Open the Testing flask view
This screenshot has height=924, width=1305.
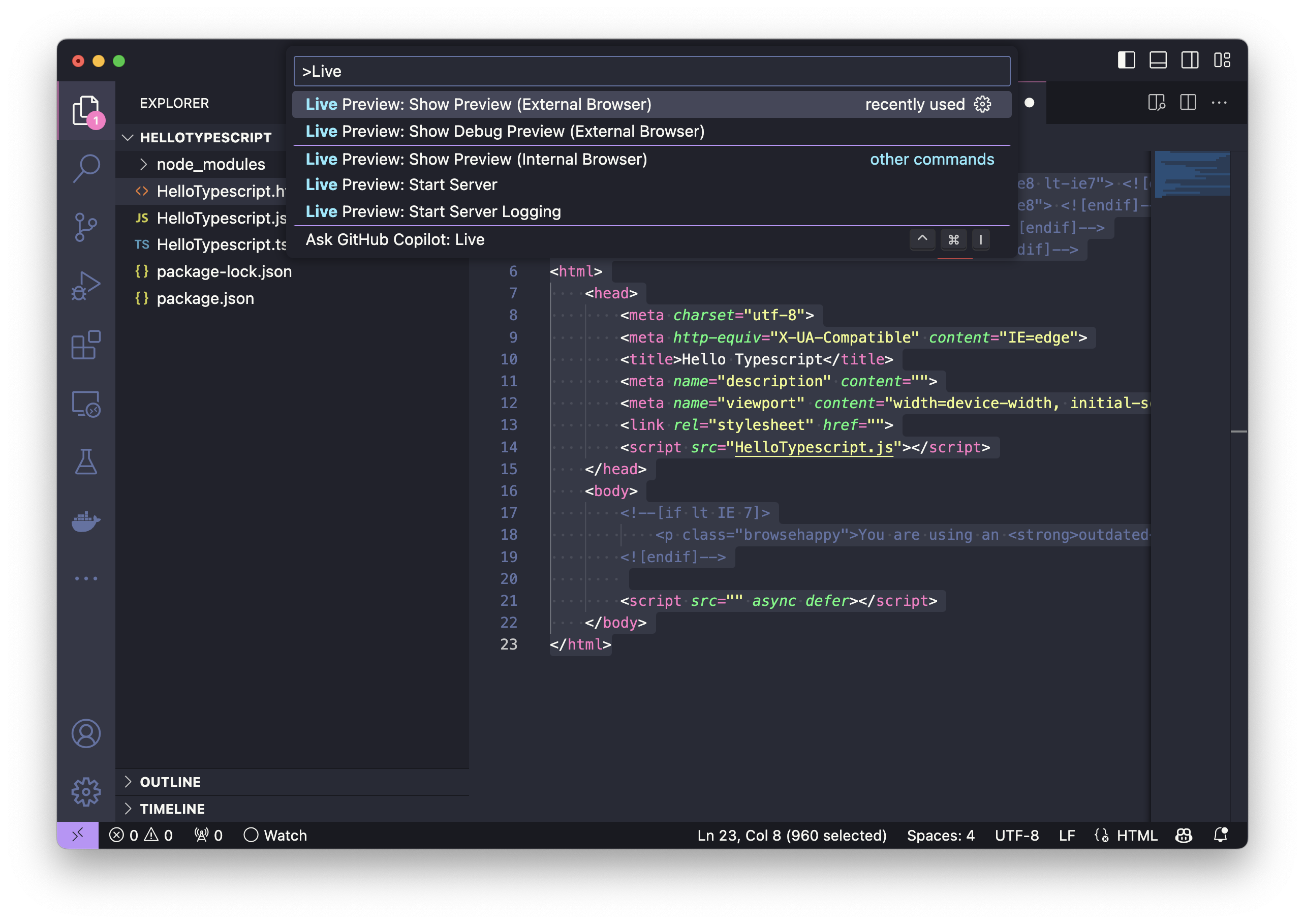pos(86,462)
